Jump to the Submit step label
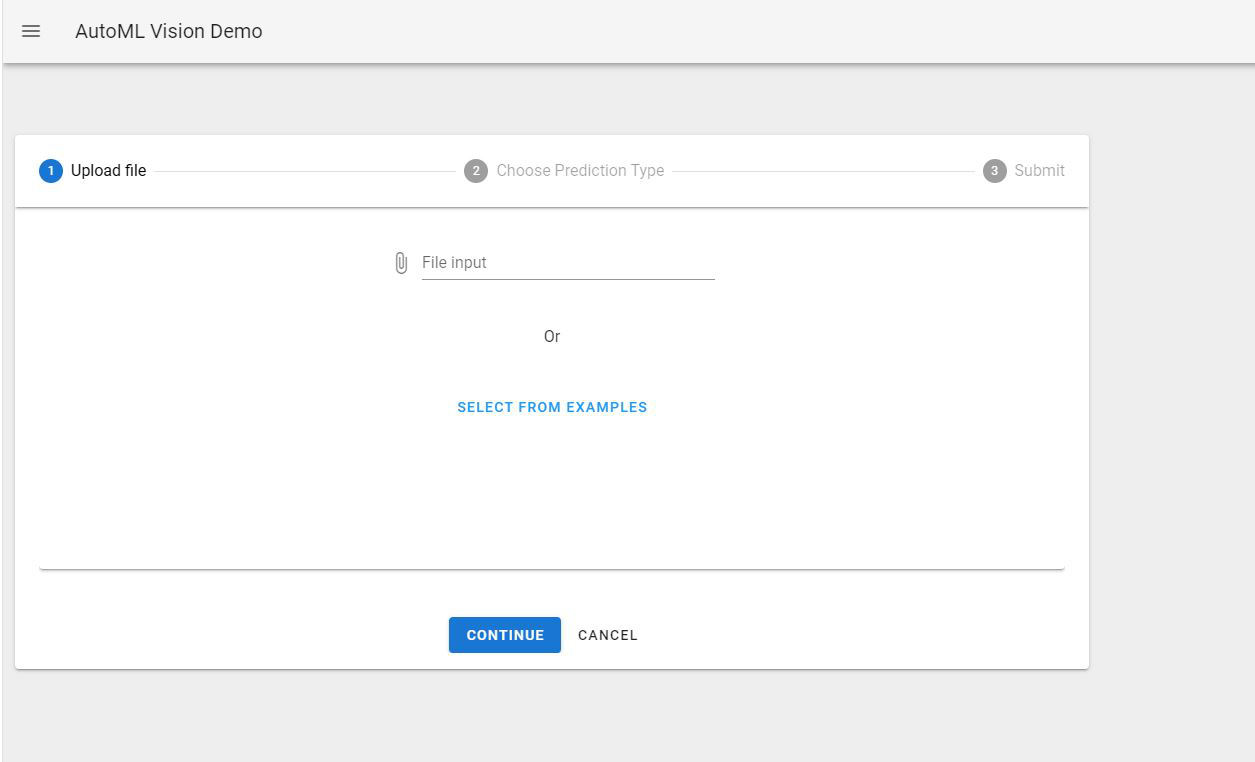 click(1039, 171)
